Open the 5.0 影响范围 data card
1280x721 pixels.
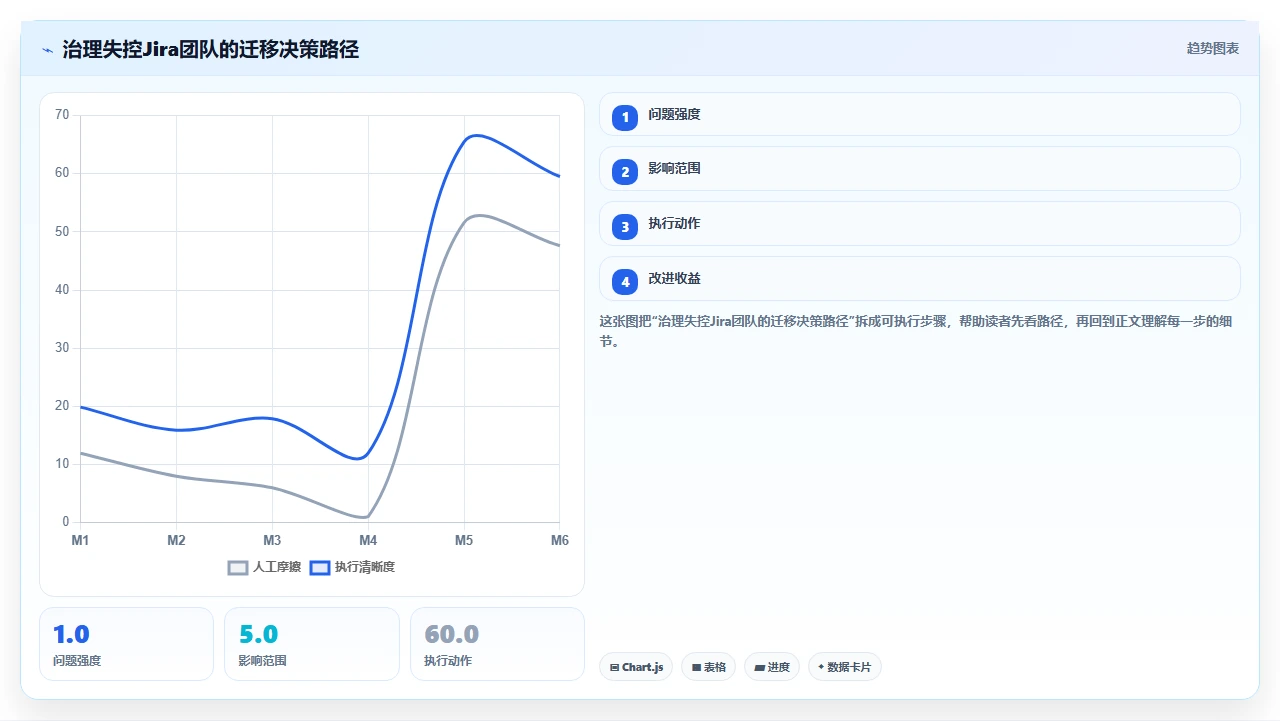point(312,644)
